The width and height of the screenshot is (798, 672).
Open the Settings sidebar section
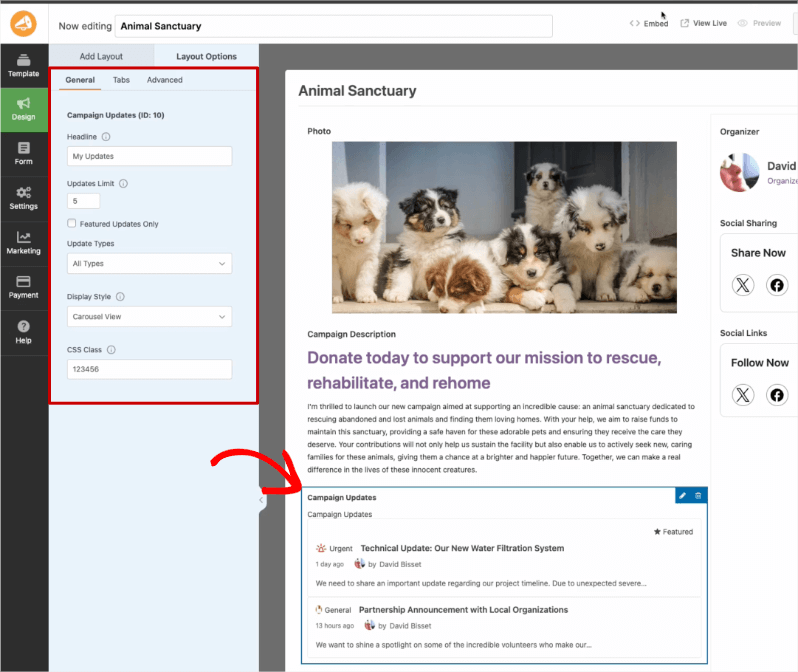(x=24, y=199)
